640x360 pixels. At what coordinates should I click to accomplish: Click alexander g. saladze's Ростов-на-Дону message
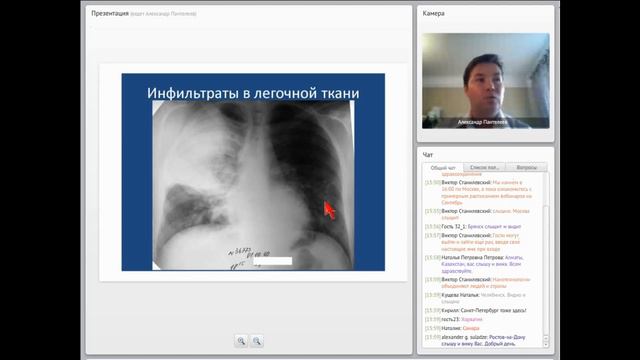pos(475,340)
